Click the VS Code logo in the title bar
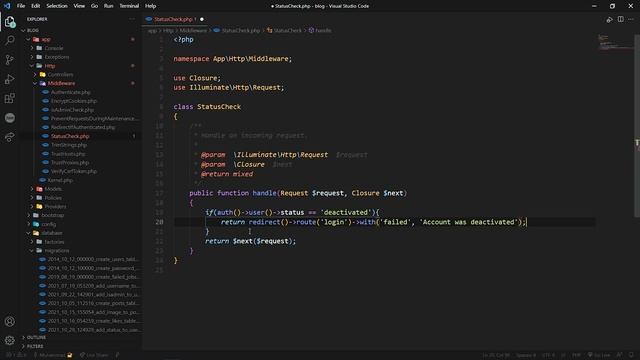Image resolution: width=640 pixels, height=360 pixels. tap(7, 6)
